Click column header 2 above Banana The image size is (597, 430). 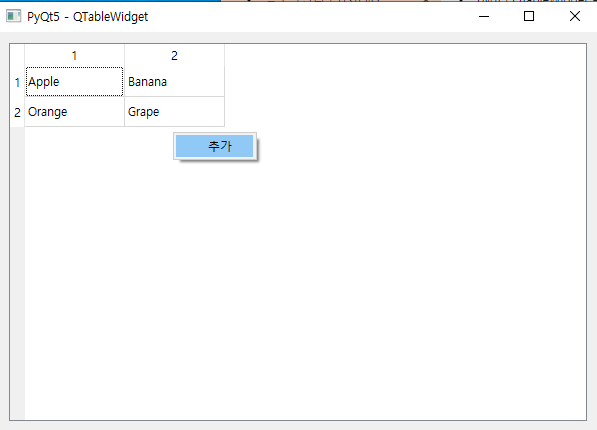[x=174, y=56]
